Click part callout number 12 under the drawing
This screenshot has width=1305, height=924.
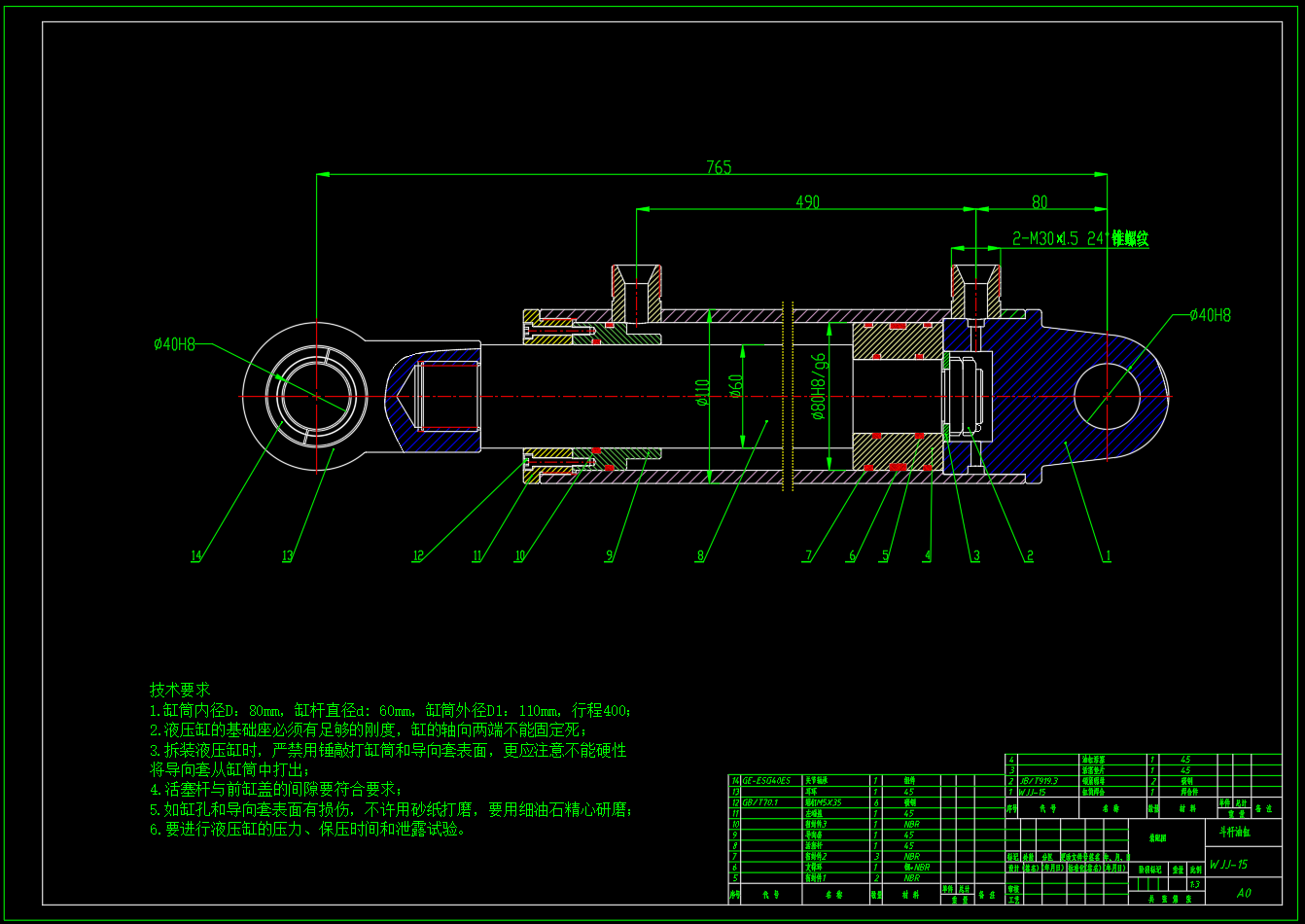click(x=417, y=556)
